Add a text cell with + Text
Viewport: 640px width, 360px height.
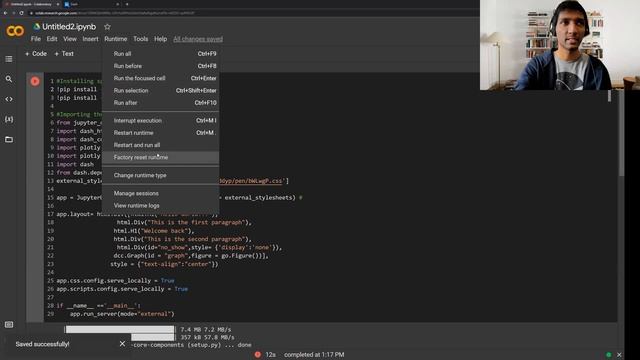point(64,54)
